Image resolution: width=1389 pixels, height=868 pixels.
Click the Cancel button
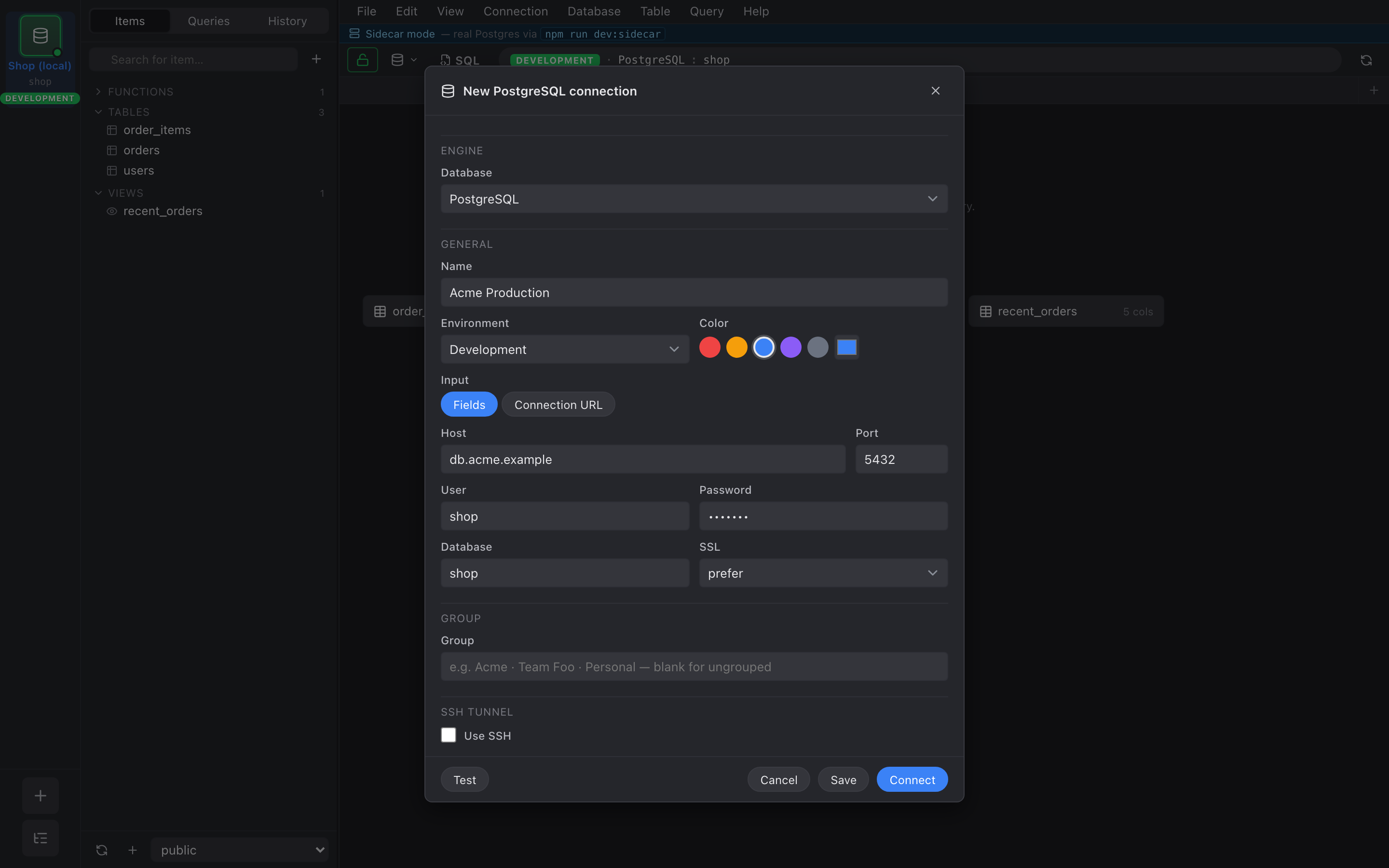pyautogui.click(x=778, y=780)
